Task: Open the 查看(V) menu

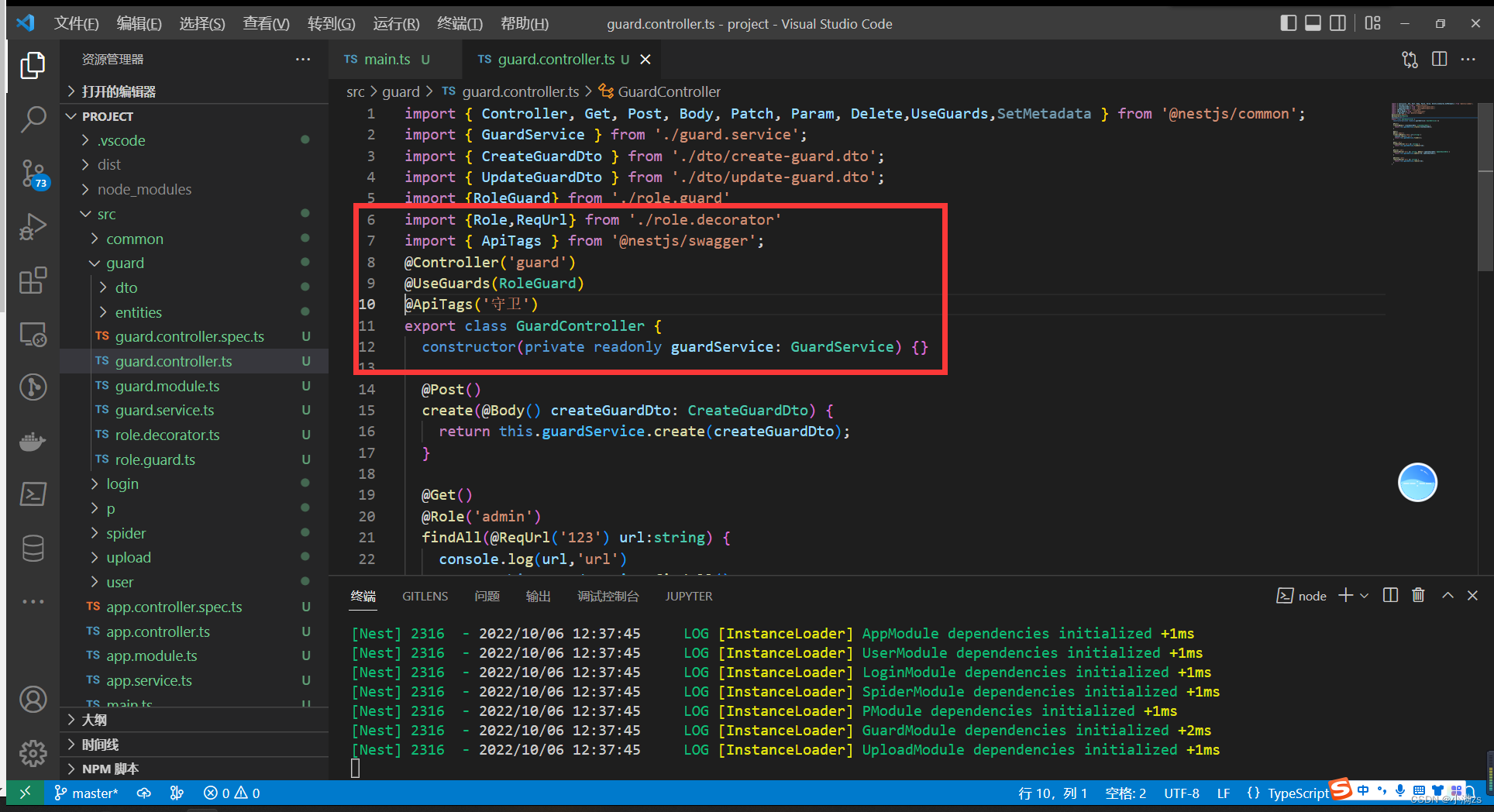Action: point(266,23)
